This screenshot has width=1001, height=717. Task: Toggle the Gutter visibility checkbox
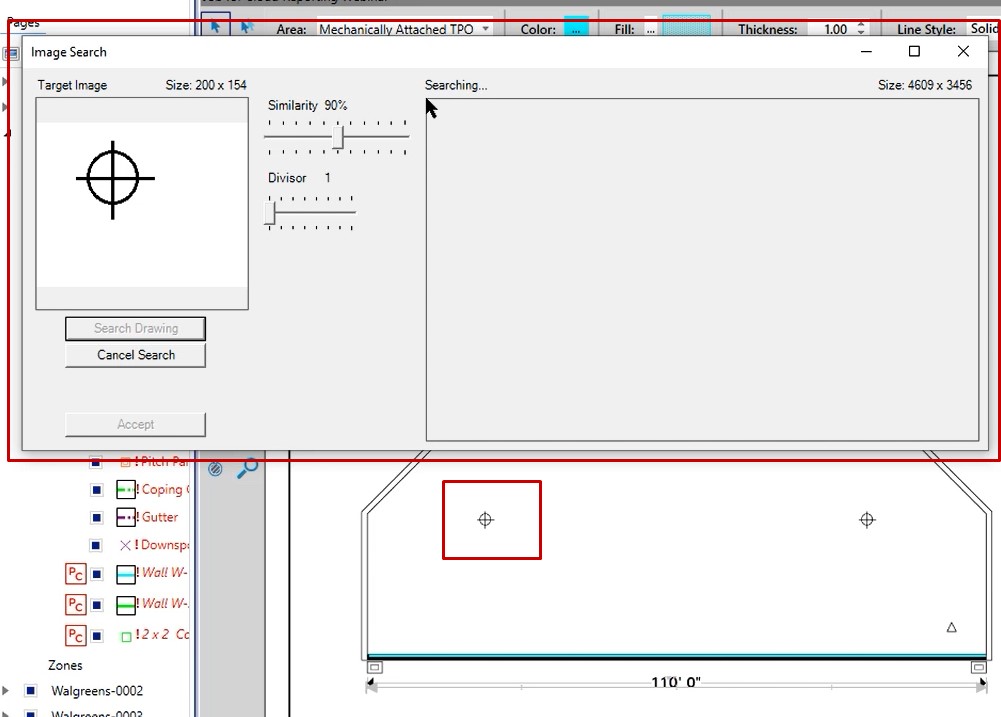[x=96, y=518]
